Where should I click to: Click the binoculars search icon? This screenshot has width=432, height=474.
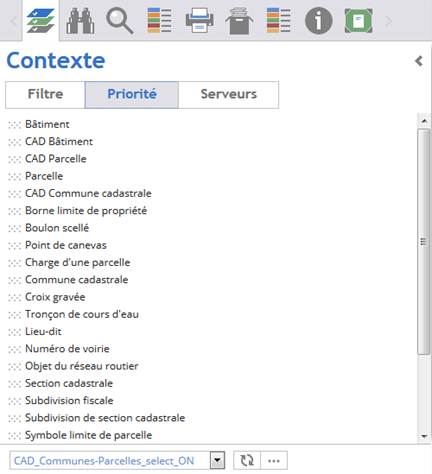click(x=80, y=21)
